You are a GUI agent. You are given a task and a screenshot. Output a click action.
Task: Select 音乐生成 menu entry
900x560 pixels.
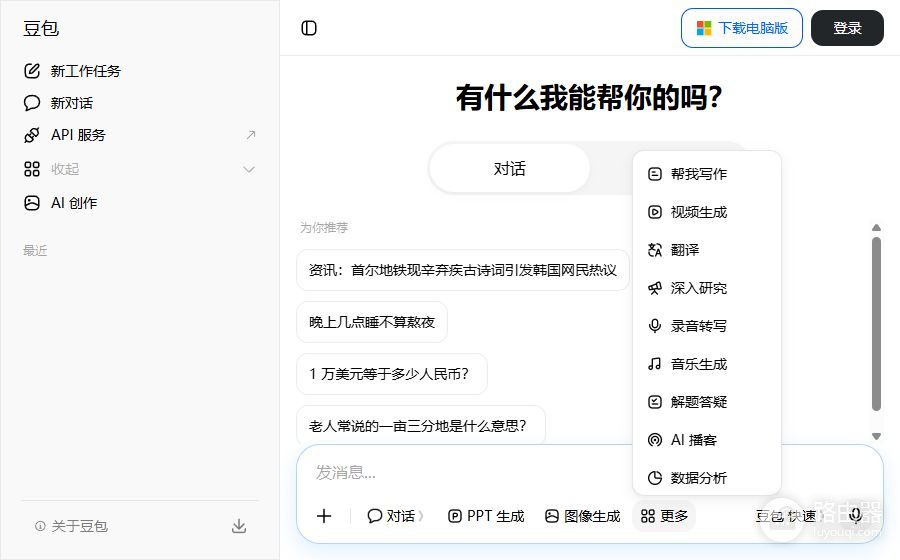pos(707,364)
